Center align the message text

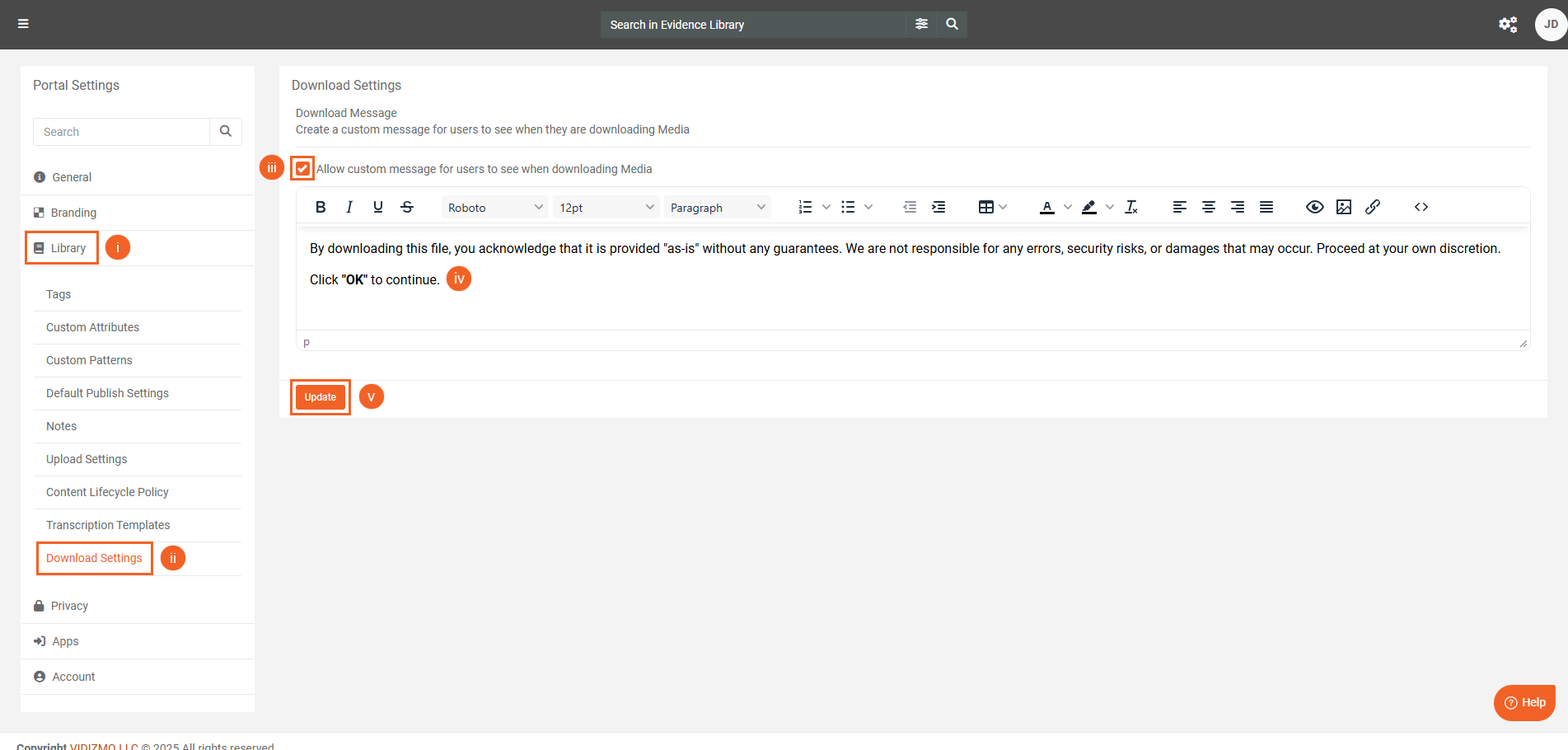point(1209,207)
